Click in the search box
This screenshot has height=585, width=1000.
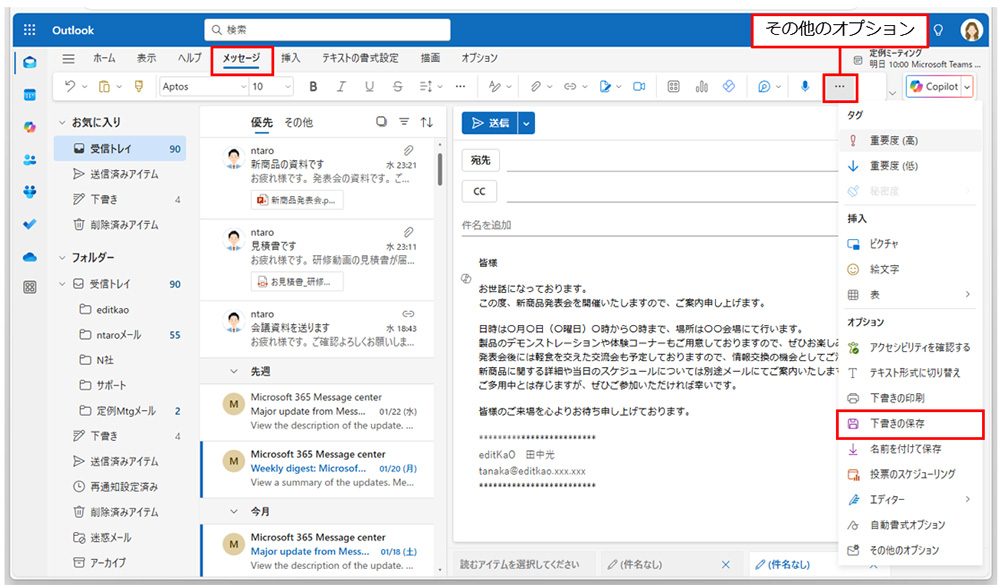327,29
